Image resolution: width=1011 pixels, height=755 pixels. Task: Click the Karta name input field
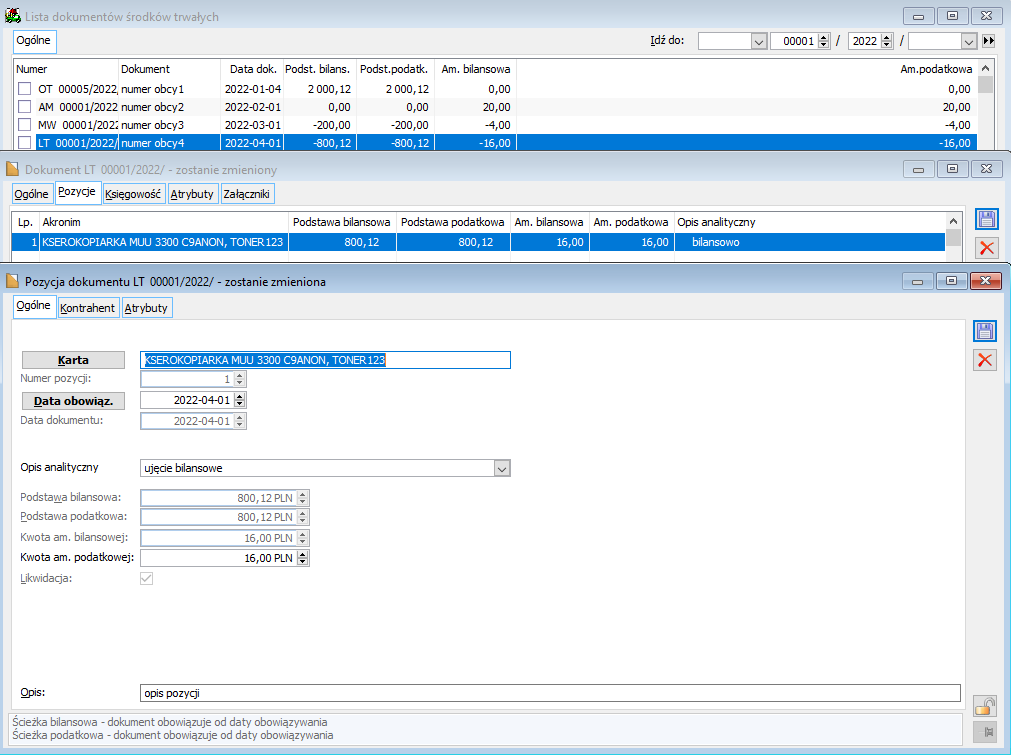(325, 360)
